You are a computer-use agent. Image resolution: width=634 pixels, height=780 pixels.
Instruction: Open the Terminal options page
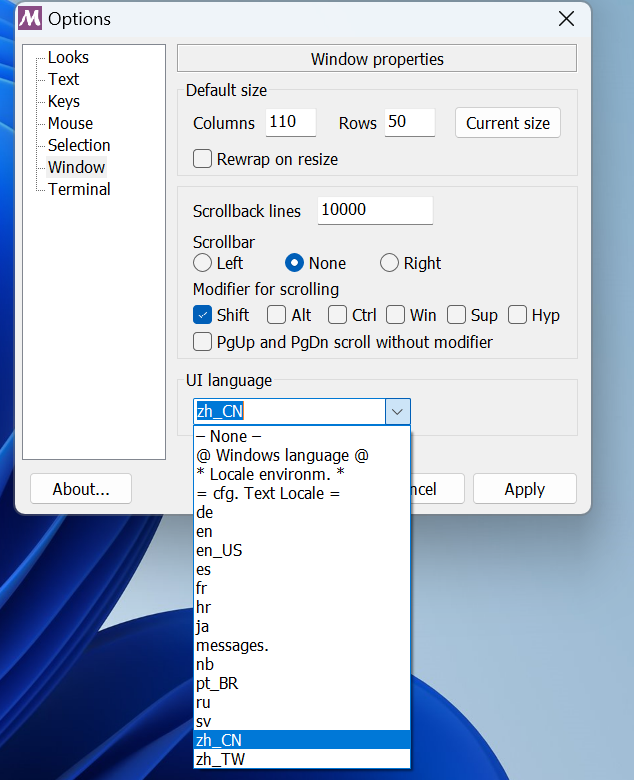[79, 189]
